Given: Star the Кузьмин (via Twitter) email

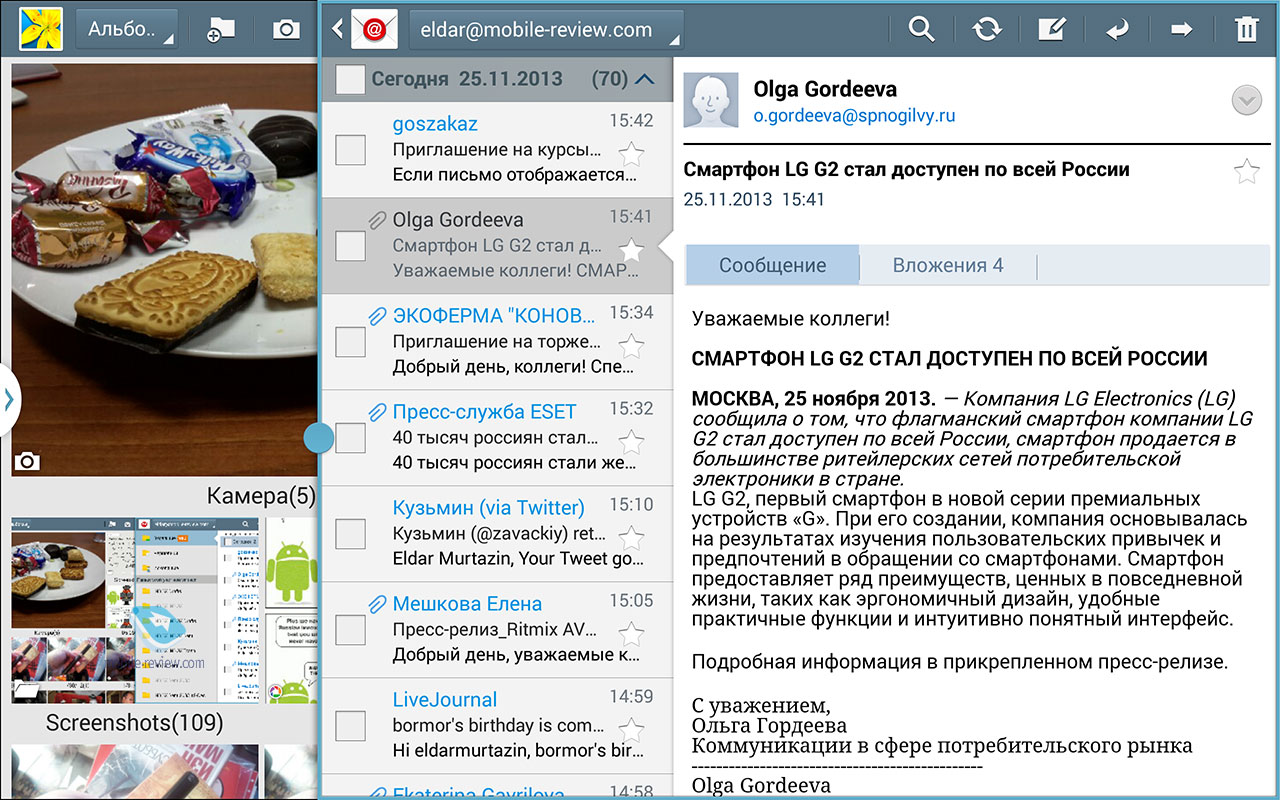Looking at the screenshot, I should (631, 537).
